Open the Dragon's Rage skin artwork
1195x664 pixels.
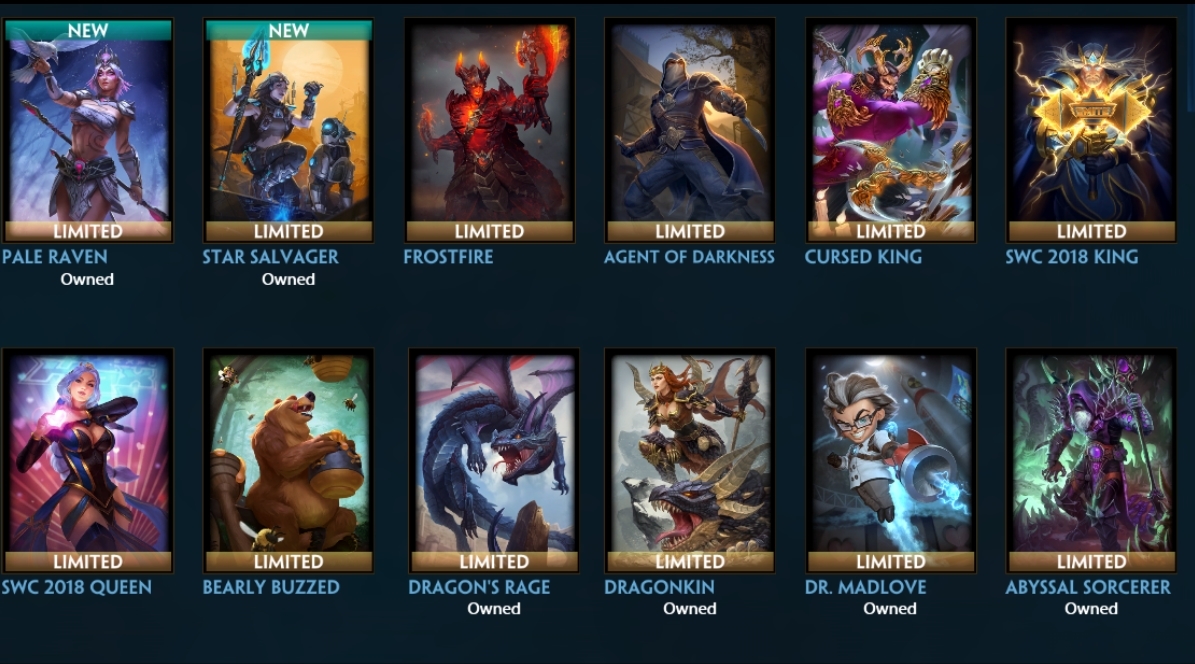click(494, 460)
